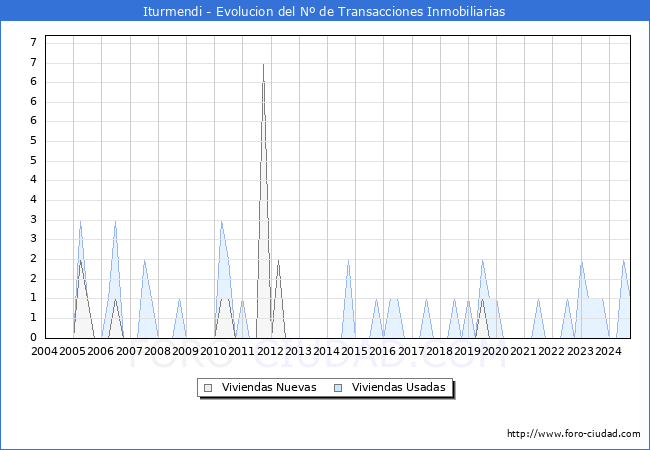Click the Viviendas Nuevas legend swatch
650x450 pixels.
(208, 388)
